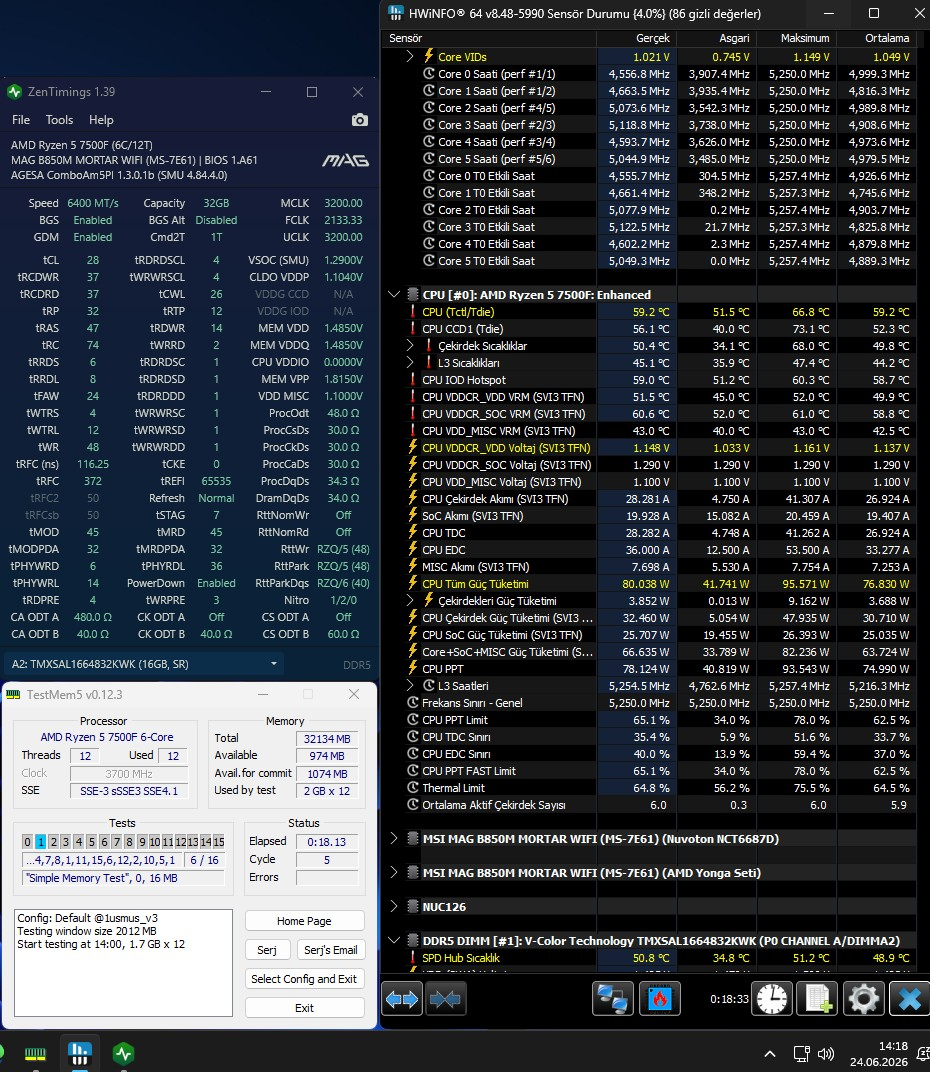
Task: Click the blue chip with flame icon in HWiNFO
Action: click(660, 1000)
